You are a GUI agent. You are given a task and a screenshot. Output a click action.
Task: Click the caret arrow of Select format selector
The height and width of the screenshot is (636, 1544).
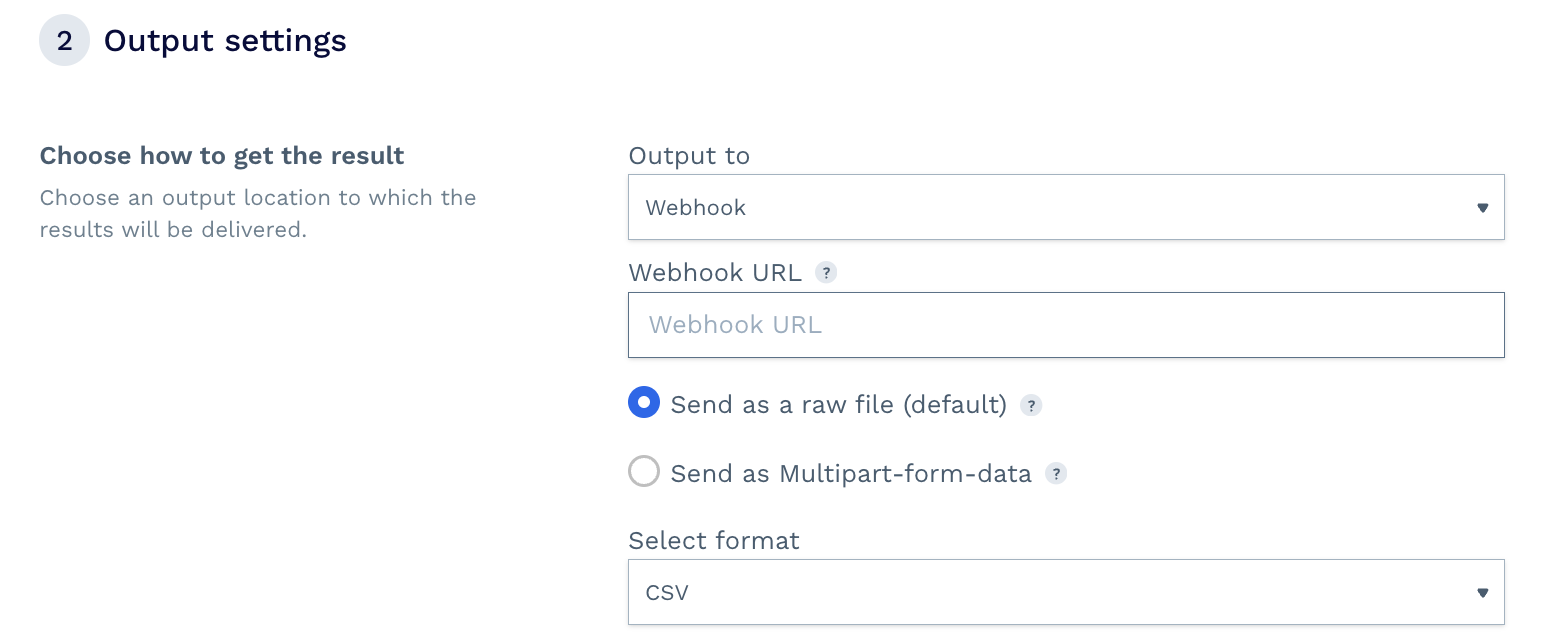click(1482, 593)
